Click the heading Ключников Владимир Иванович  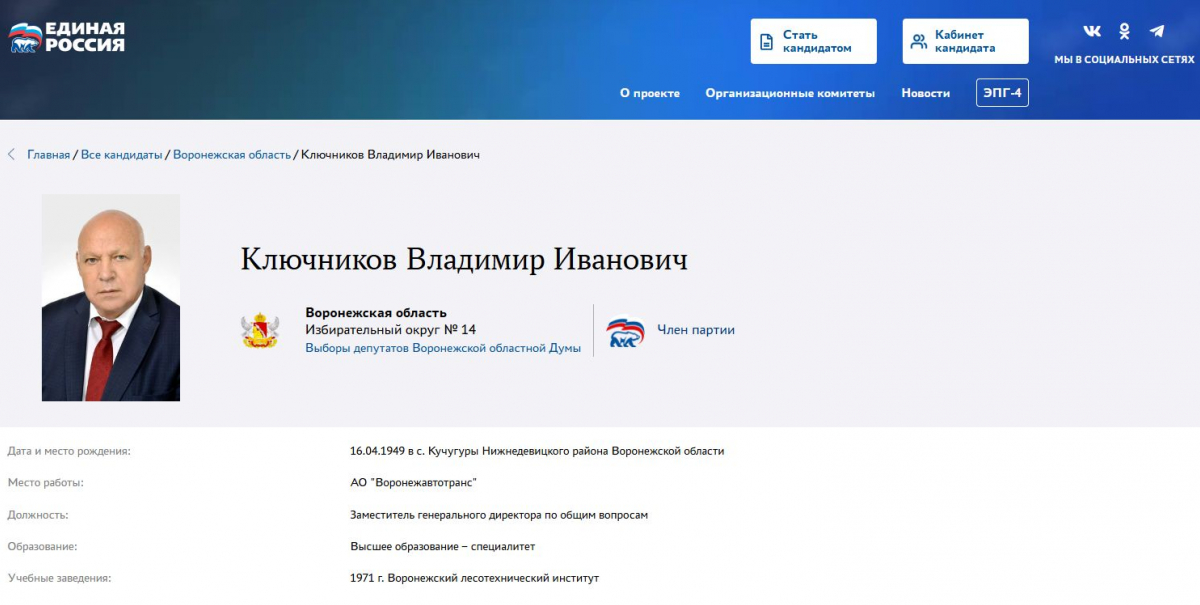[464, 260]
